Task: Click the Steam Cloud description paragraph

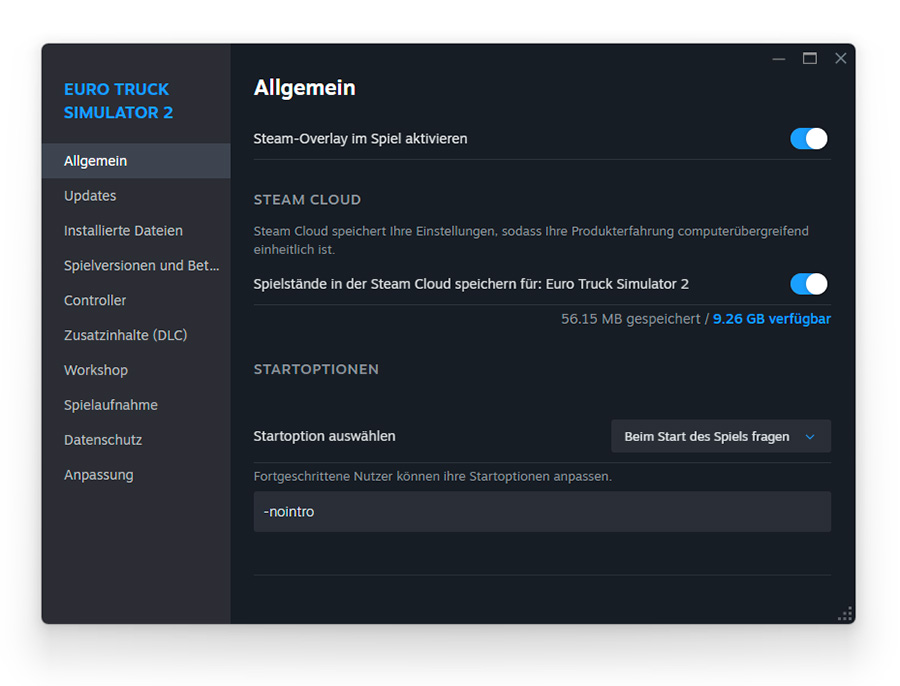Action: (531, 240)
